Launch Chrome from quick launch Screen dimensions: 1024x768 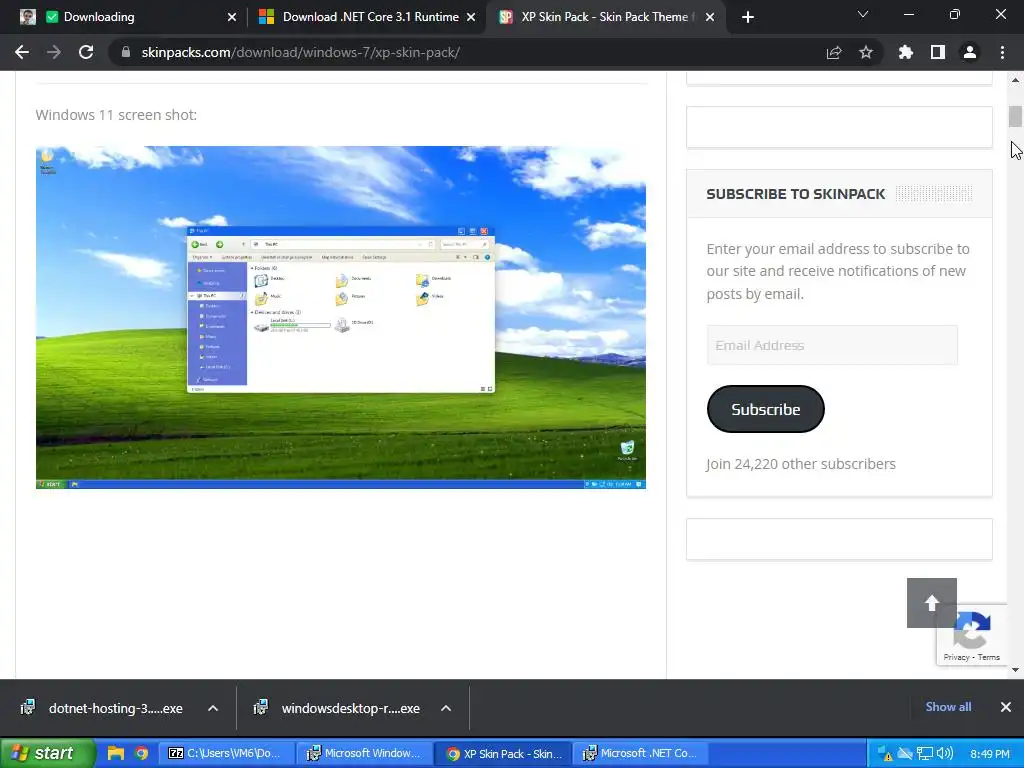pos(141,753)
